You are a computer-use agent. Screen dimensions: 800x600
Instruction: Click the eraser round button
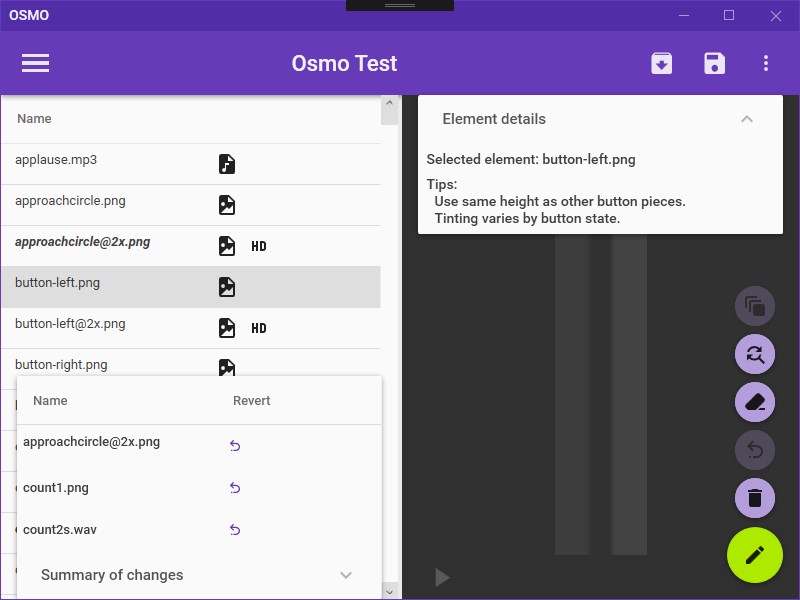[x=755, y=402]
